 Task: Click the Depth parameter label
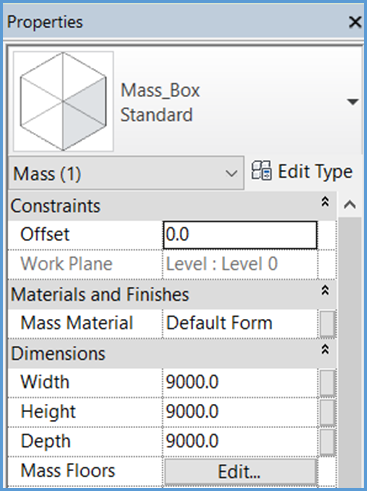46,441
